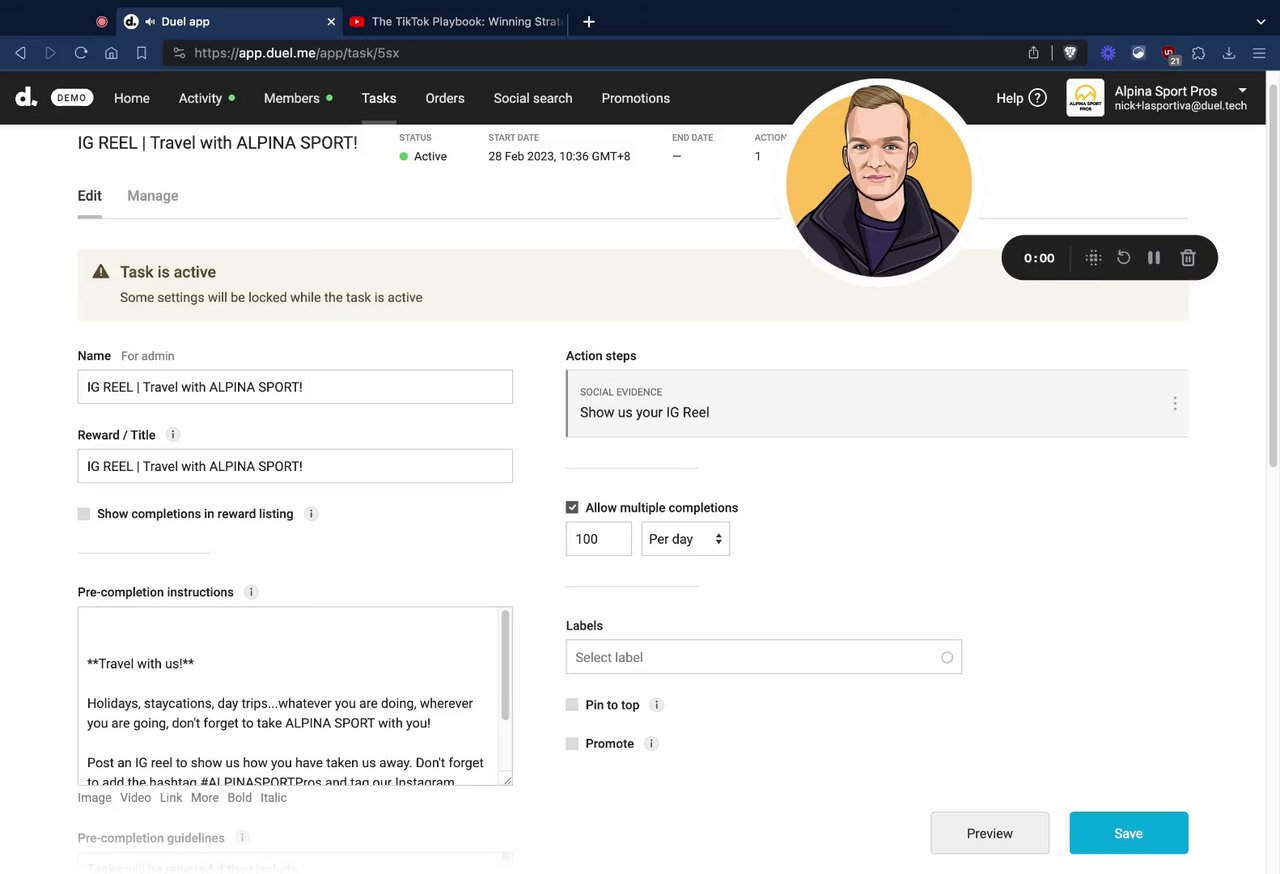This screenshot has width=1280, height=874.
Task: Open the Promotions section
Action: 636,98
